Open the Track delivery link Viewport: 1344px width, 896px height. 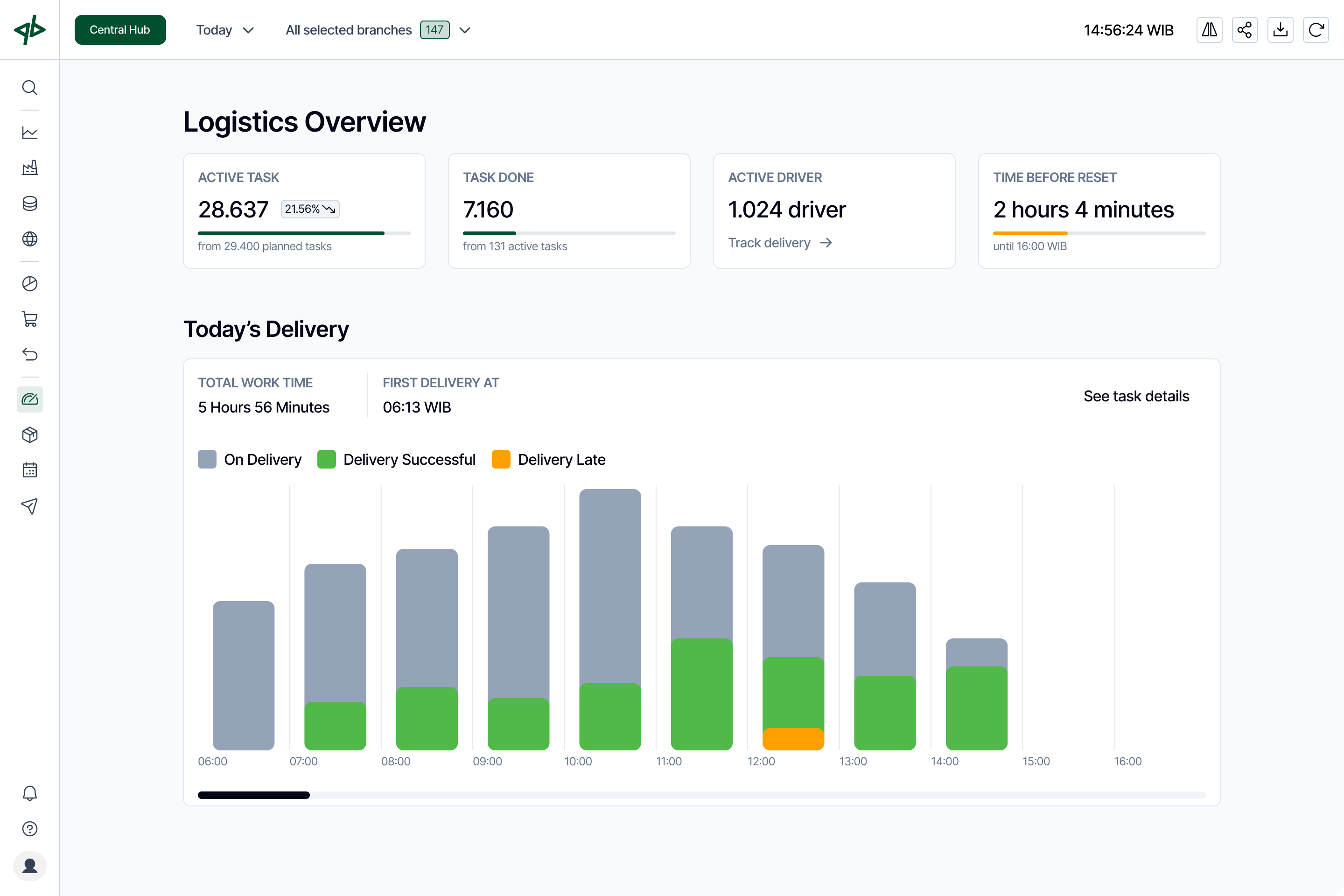point(780,243)
